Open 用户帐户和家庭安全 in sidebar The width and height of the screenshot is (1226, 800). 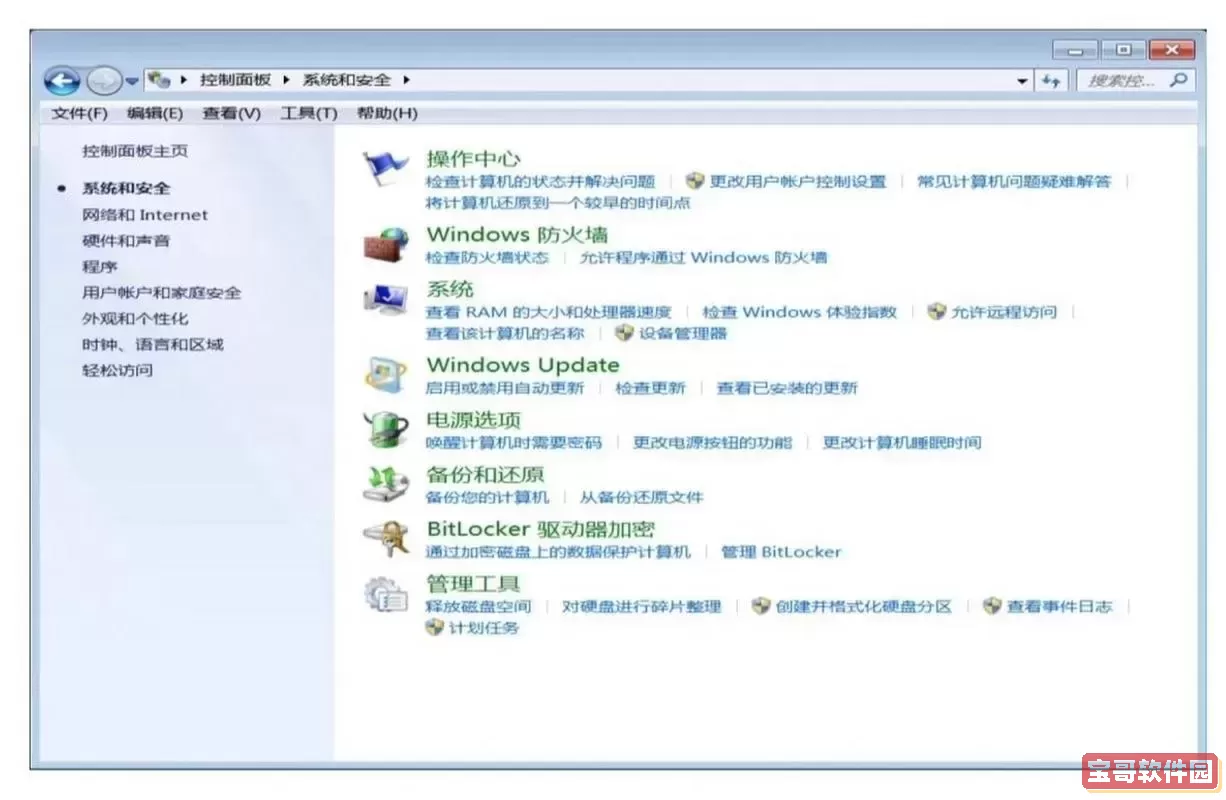coord(161,292)
